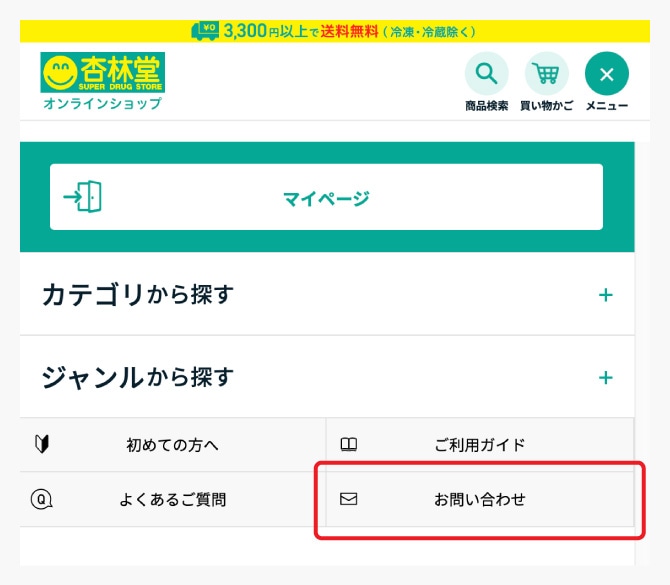
Task: Close the menu with the X icon
Action: pos(607,73)
